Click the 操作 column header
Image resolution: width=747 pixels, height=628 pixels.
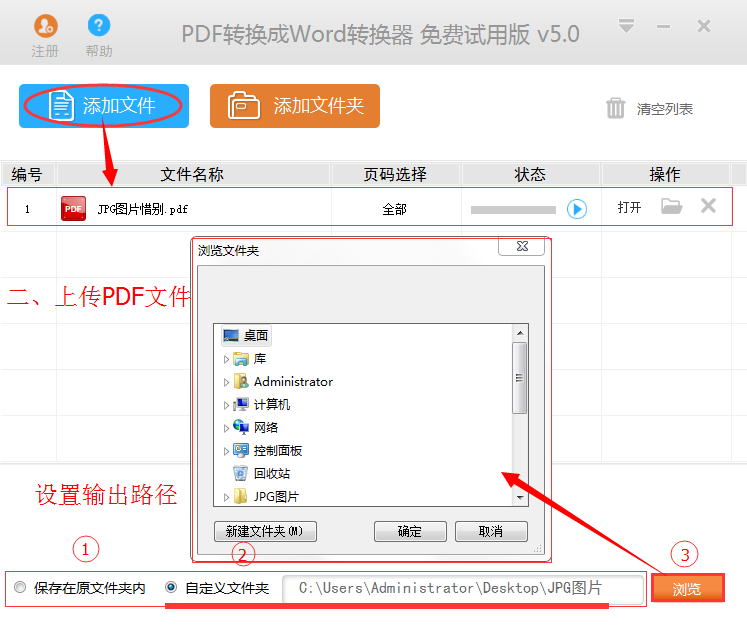coord(665,174)
